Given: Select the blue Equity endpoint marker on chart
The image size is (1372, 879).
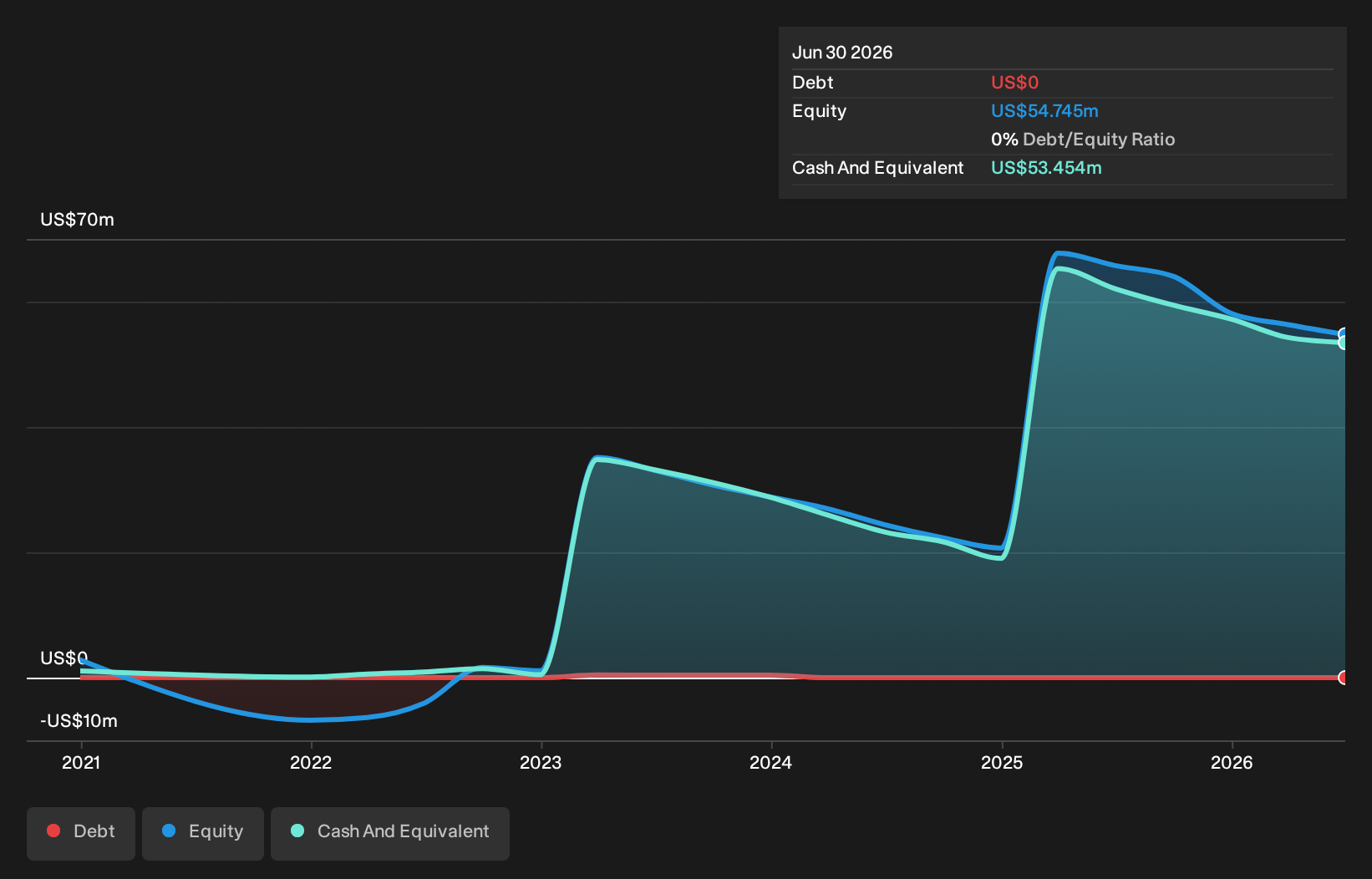Looking at the screenshot, I should [x=1344, y=334].
